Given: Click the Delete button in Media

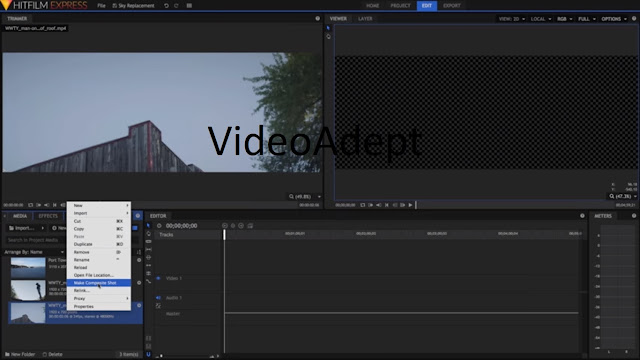Looking at the screenshot, I should 53,354.
